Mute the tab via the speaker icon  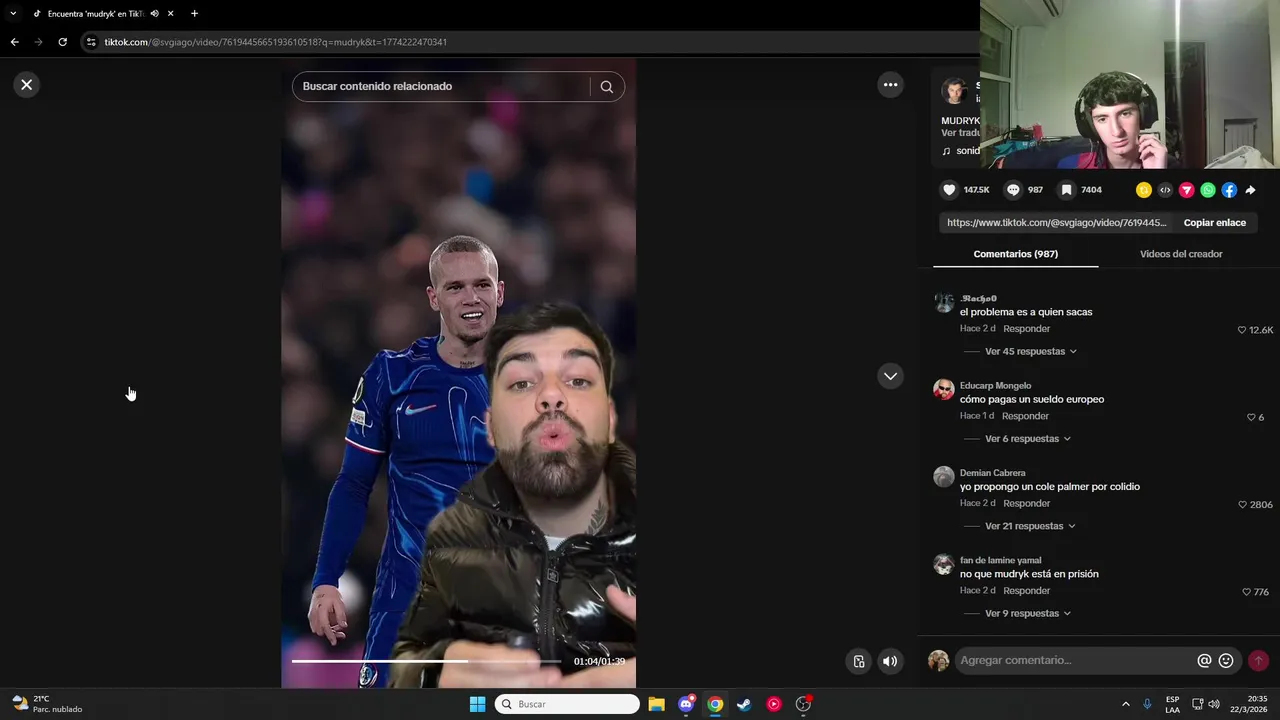(x=154, y=14)
